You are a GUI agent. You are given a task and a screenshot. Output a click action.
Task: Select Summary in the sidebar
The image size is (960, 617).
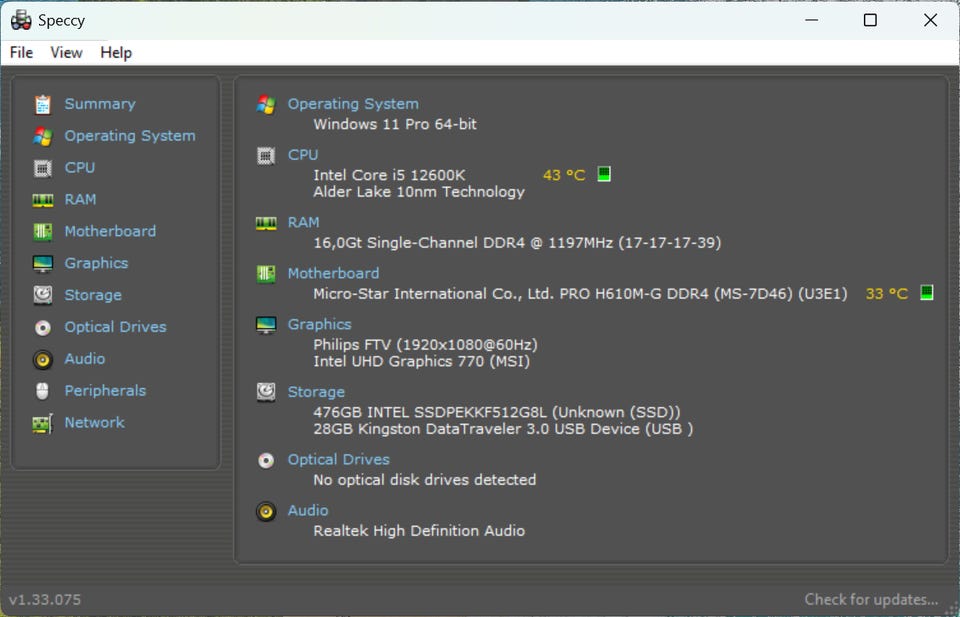100,104
